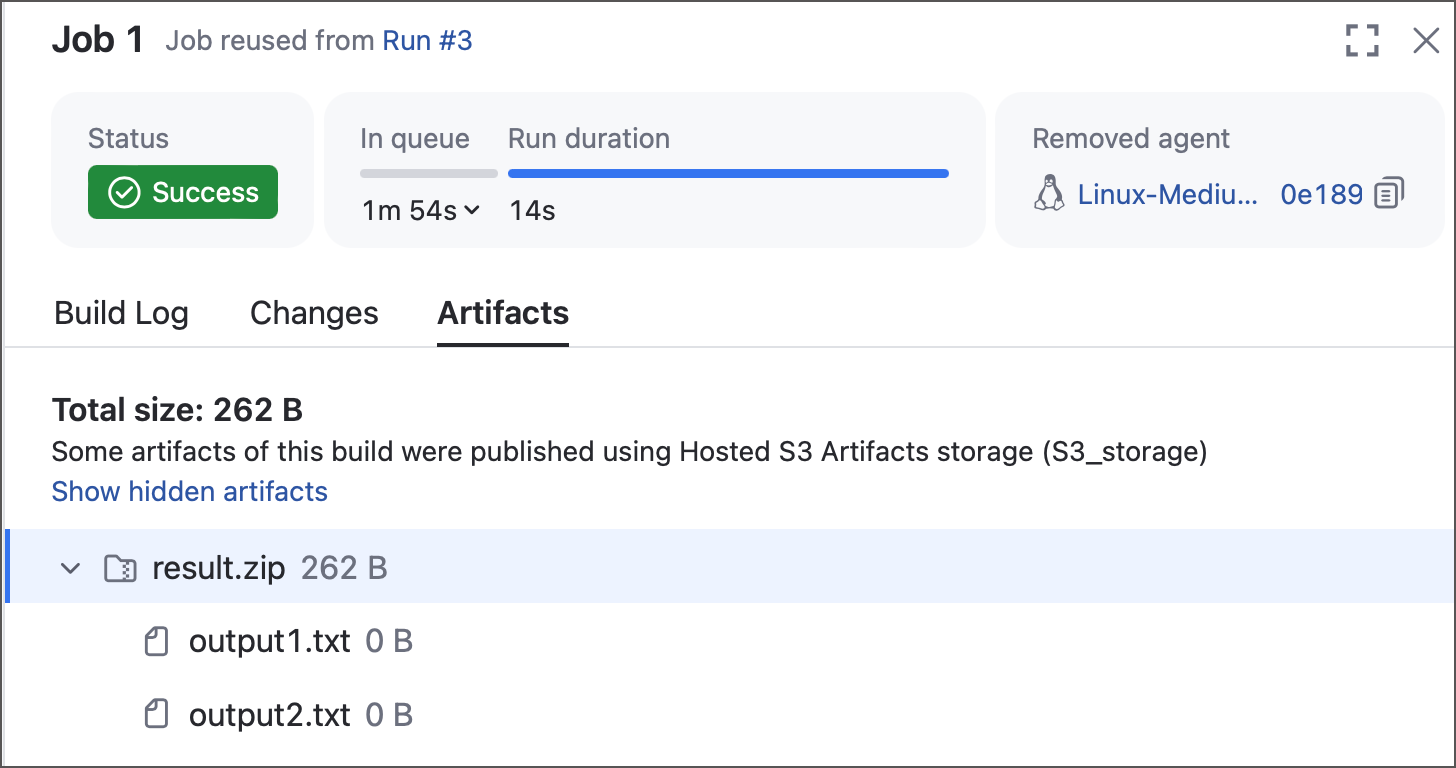Image resolution: width=1456 pixels, height=768 pixels.
Task: Click the result.zip archive folder icon
Action: 120,569
